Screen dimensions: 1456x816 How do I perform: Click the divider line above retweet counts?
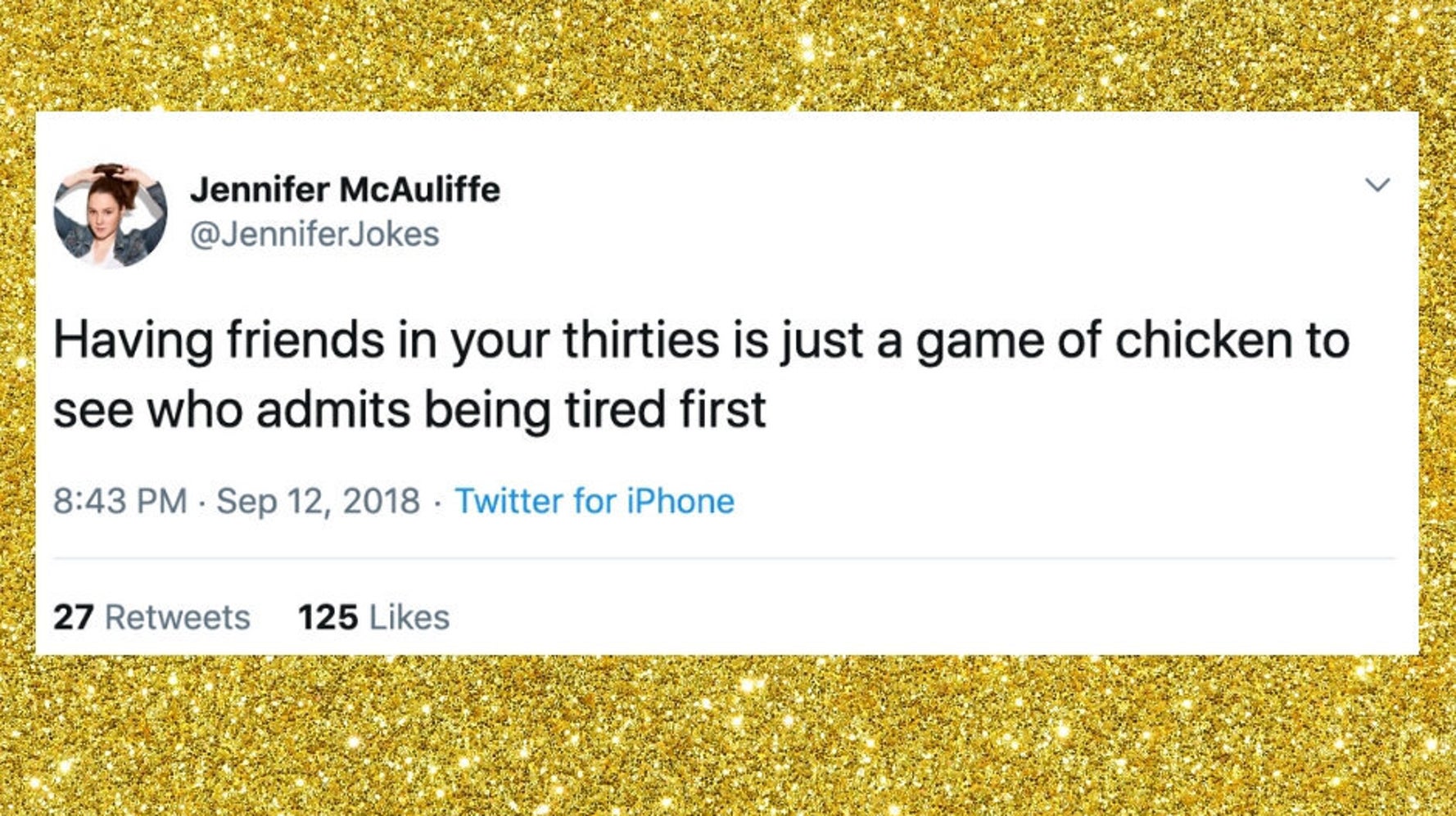click(724, 558)
